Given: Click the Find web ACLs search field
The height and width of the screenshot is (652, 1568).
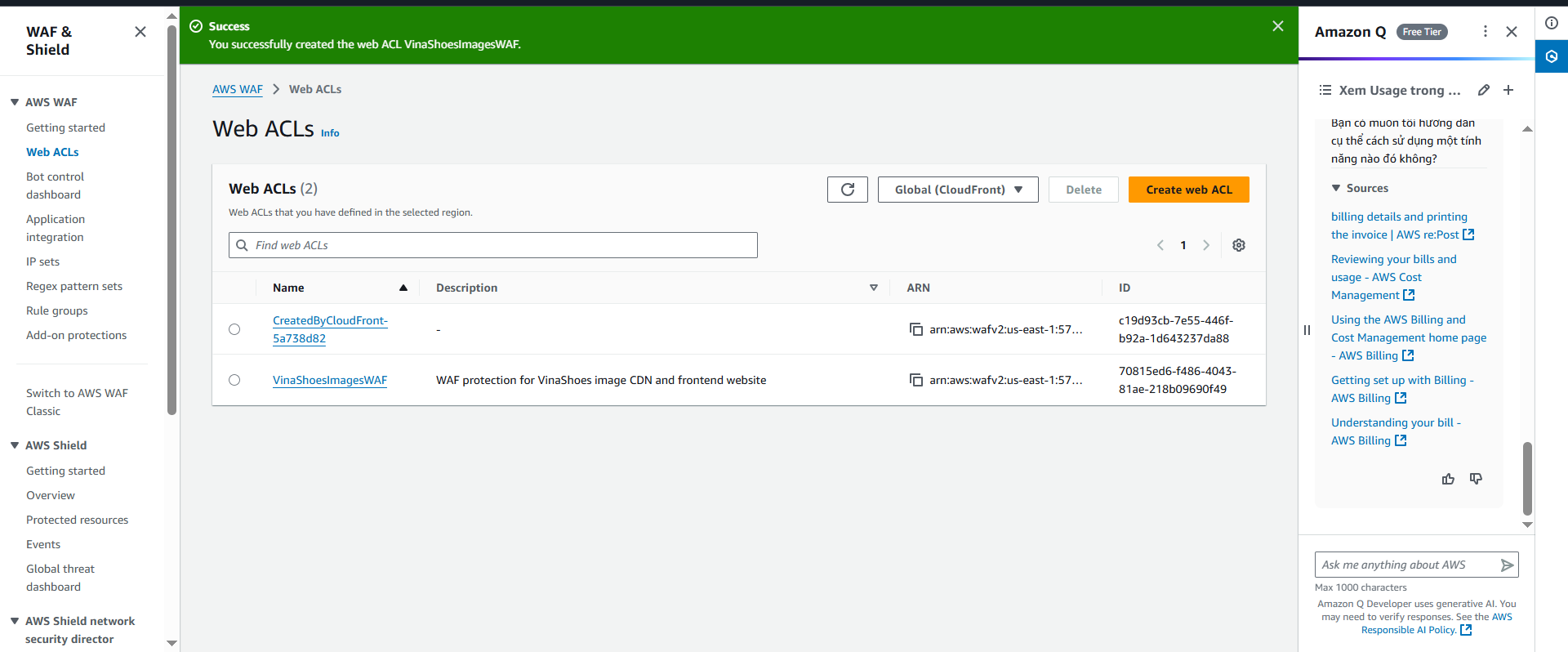Looking at the screenshot, I should point(492,245).
